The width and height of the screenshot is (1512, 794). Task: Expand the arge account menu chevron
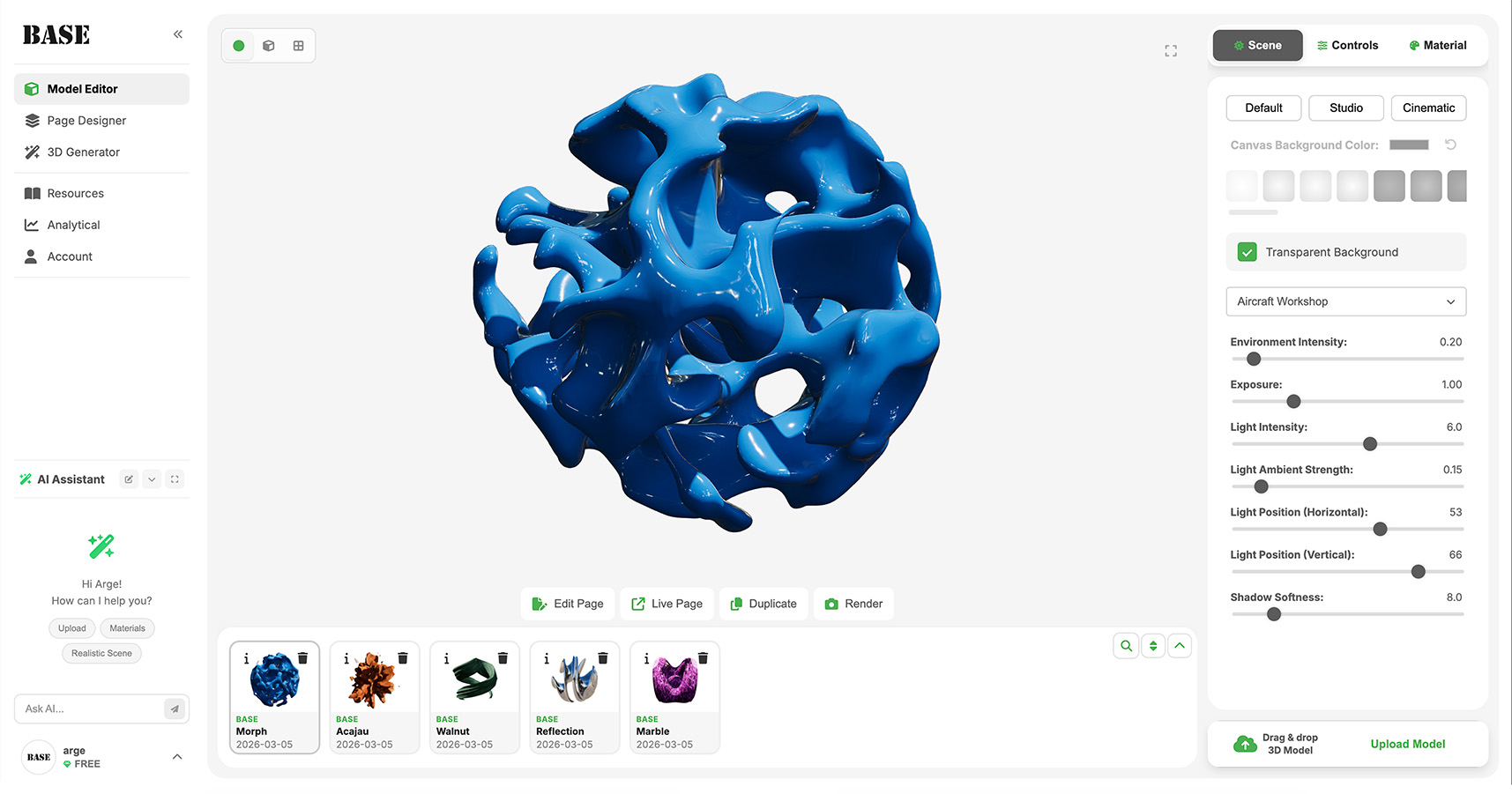[x=177, y=757]
